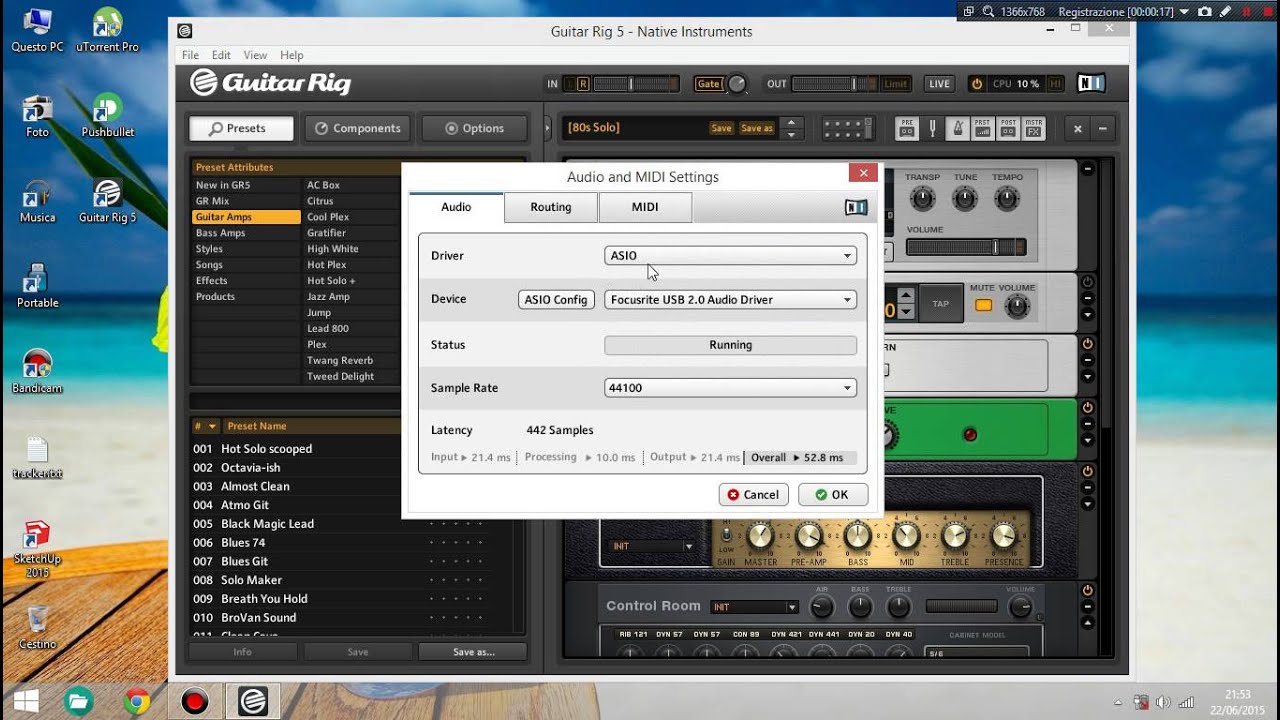
Task: Toggle the CPU power button
Action: click(977, 84)
